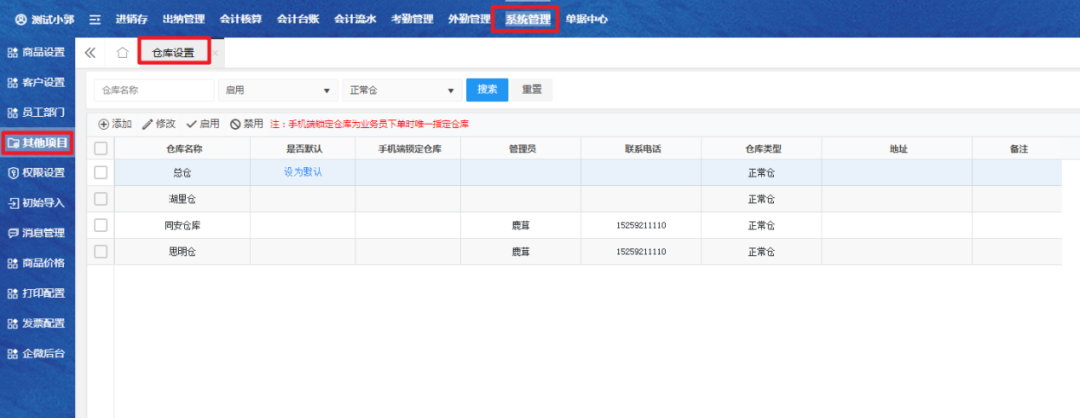Click the 禁用 prohibit icon
The width and height of the screenshot is (1080, 418).
tap(235, 124)
